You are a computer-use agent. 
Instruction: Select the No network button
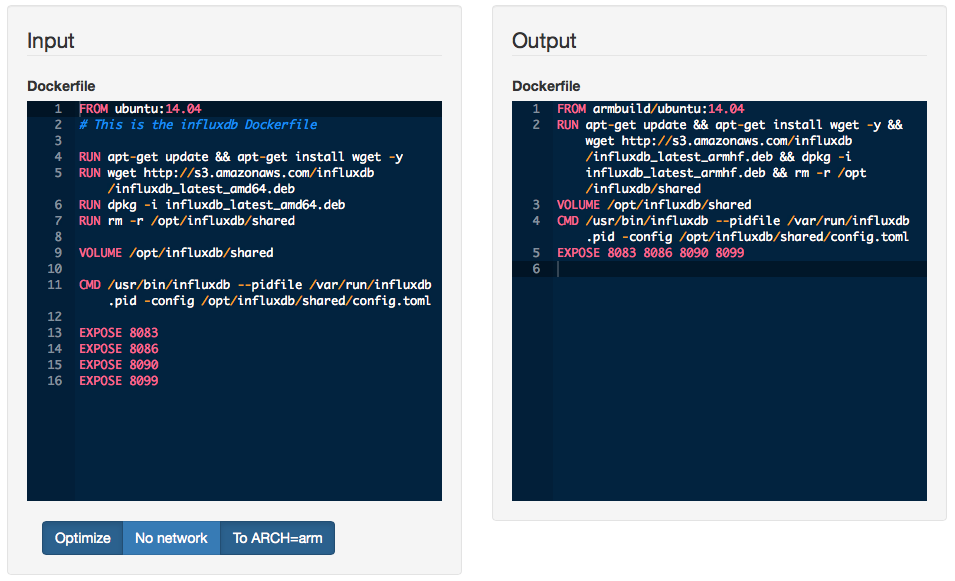[x=171, y=538]
